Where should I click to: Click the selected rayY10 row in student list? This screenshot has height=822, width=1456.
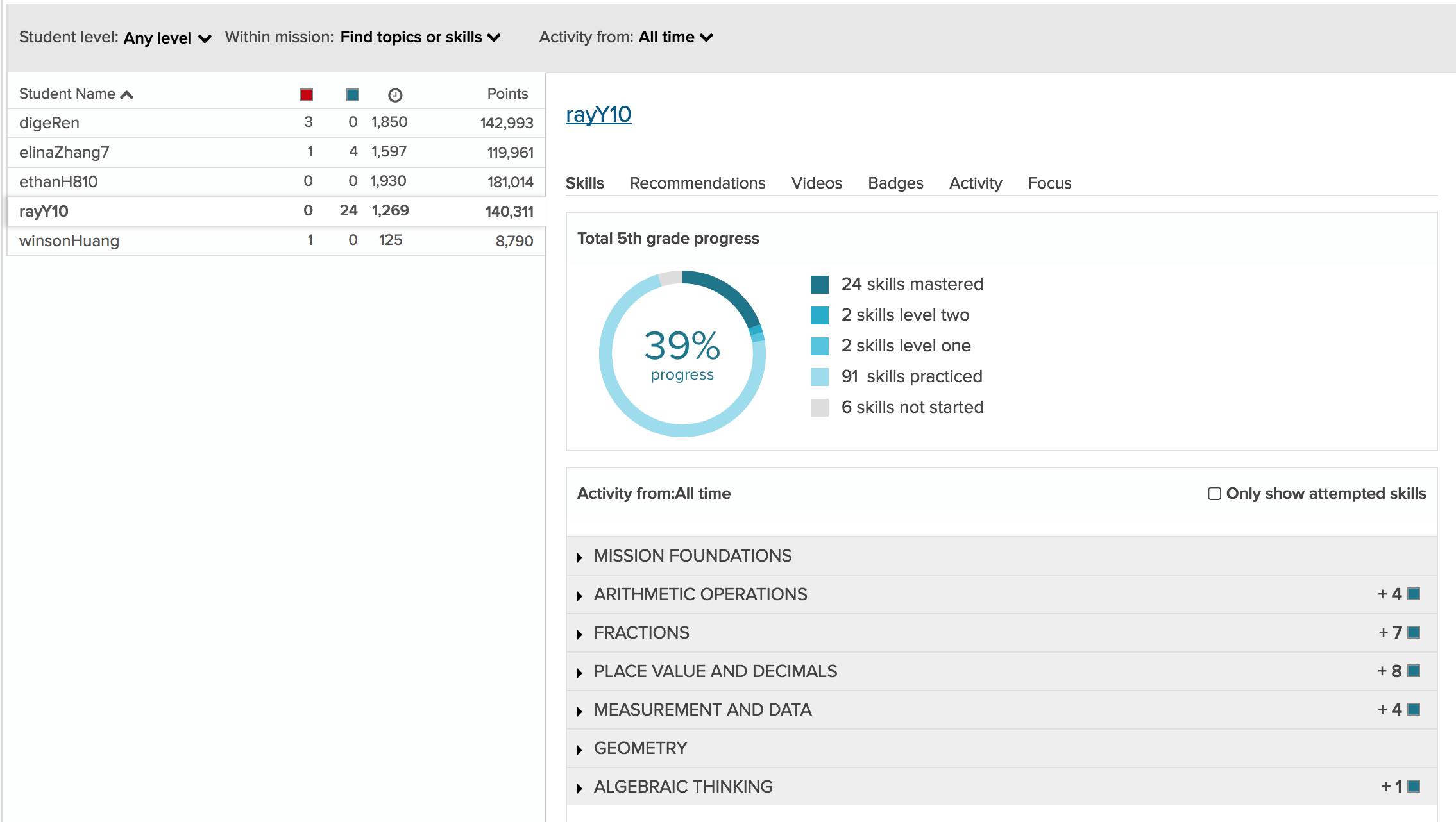[x=276, y=211]
